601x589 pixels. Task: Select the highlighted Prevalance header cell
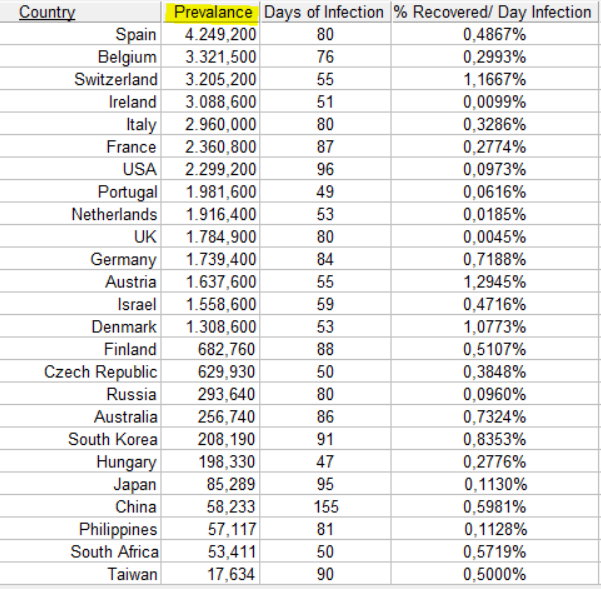pyautogui.click(x=211, y=12)
